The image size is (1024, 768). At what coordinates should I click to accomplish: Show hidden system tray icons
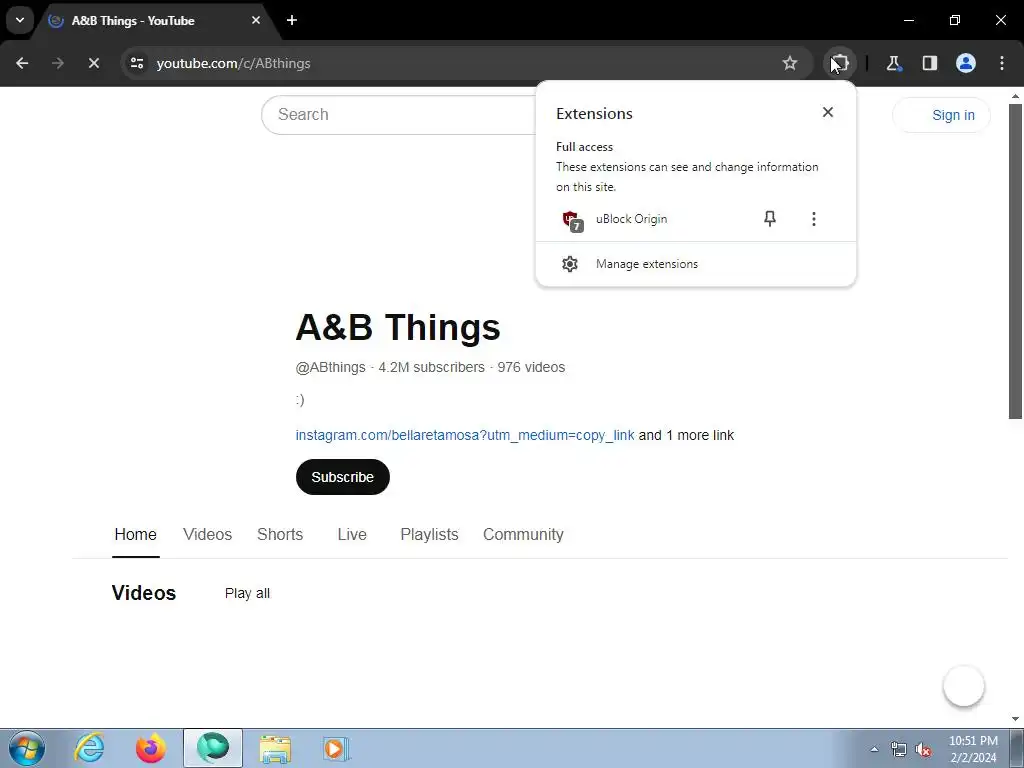pyautogui.click(x=874, y=749)
